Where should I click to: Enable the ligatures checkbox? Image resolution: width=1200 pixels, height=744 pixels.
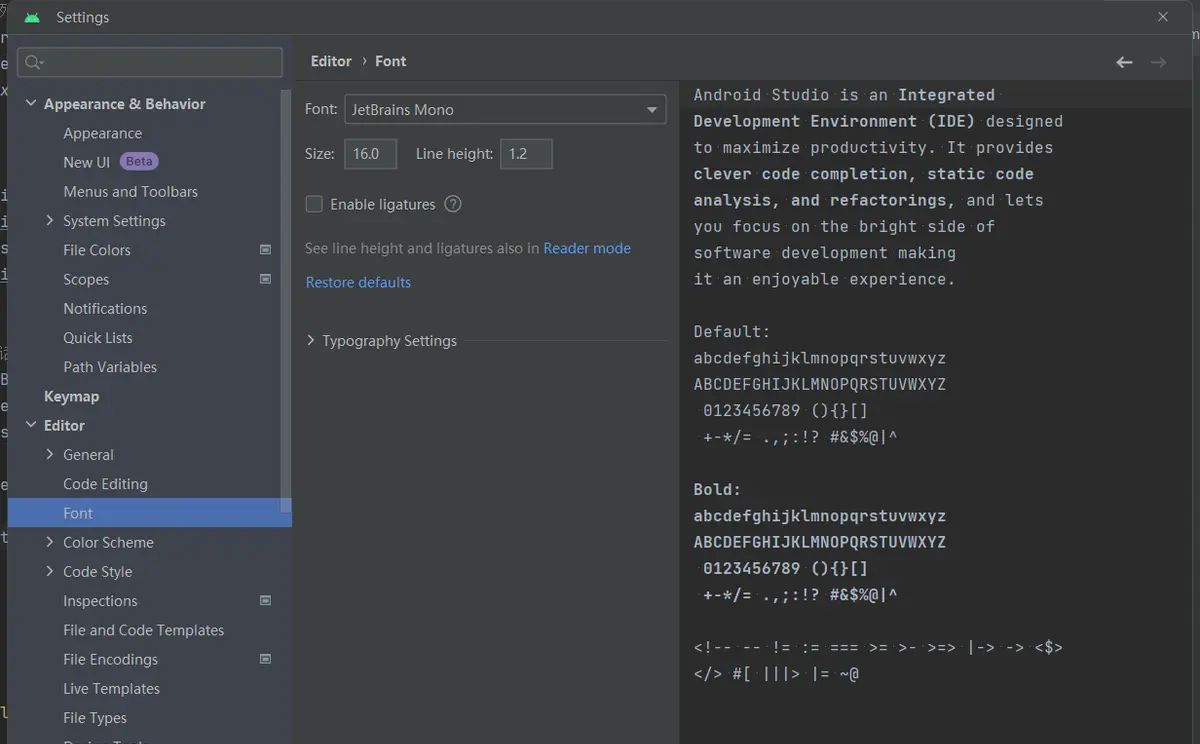(x=314, y=204)
